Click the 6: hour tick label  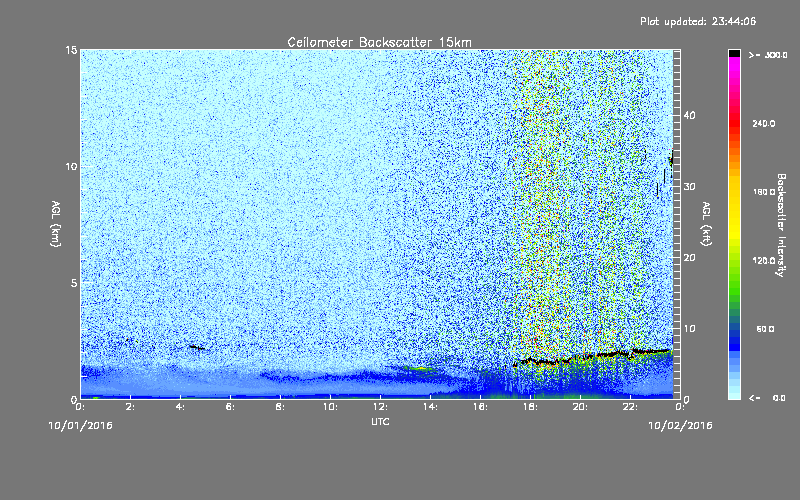[230, 407]
